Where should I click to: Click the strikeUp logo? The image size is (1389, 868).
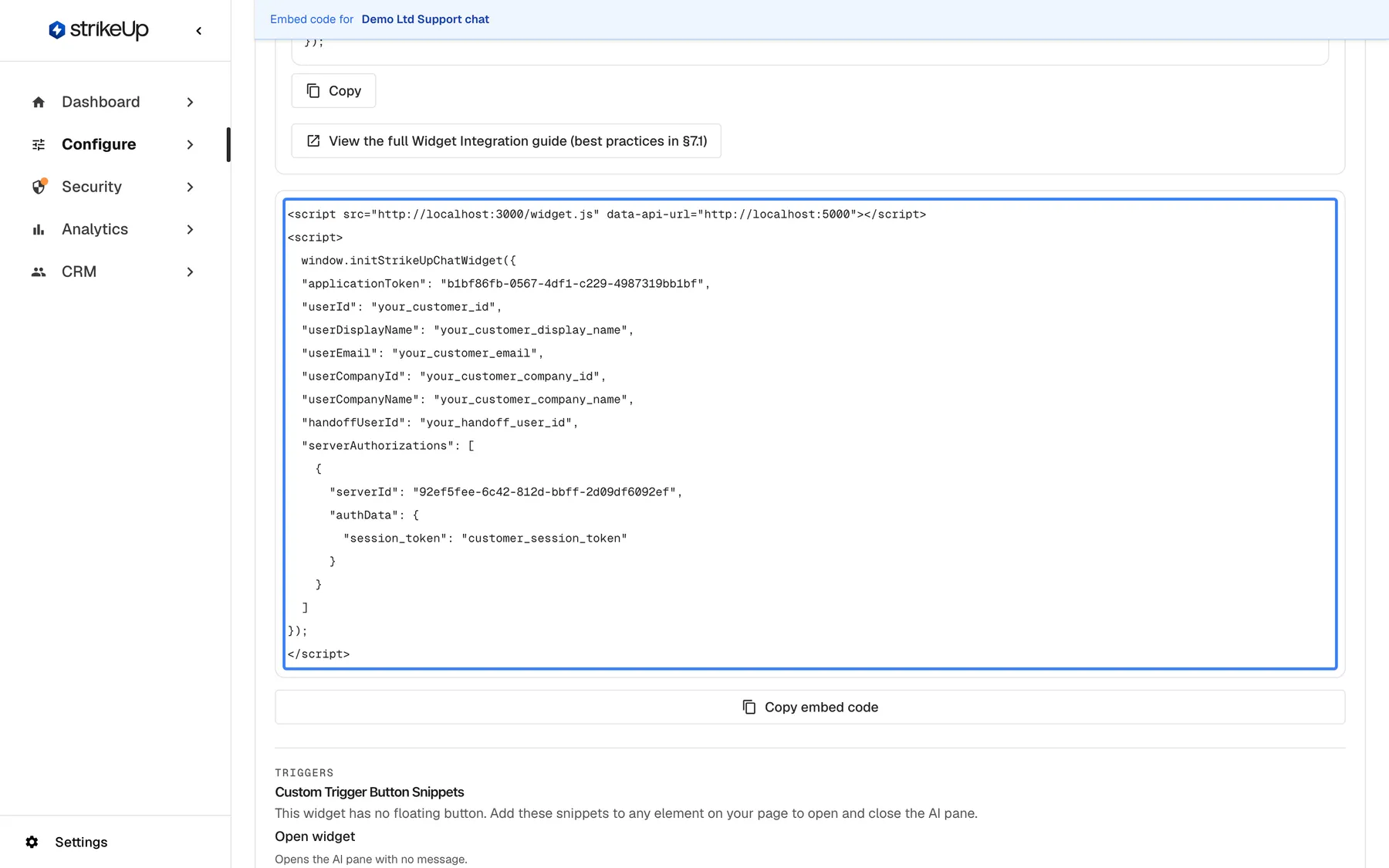[98, 30]
